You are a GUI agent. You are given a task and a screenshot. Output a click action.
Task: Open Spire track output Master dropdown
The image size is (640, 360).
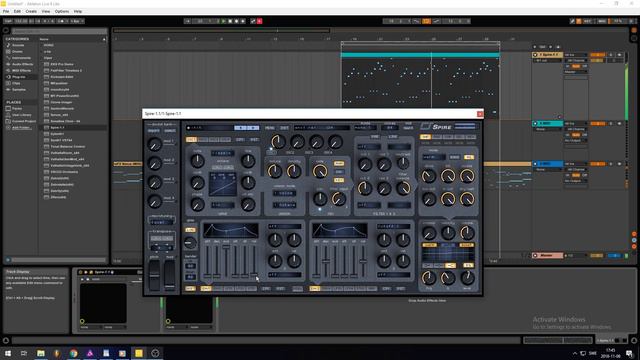(x=576, y=72)
